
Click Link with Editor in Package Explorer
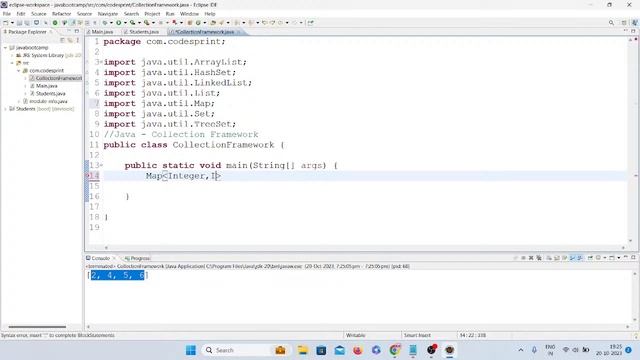[x=70, y=40]
